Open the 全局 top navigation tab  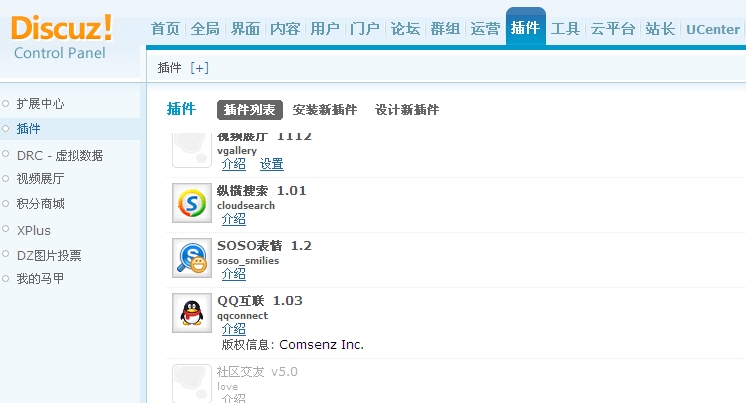[205, 29]
